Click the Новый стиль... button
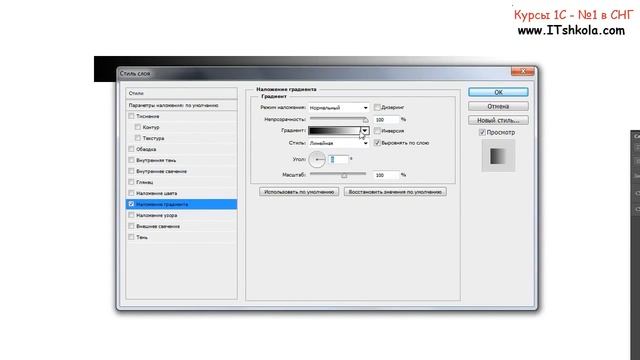 coord(498,120)
